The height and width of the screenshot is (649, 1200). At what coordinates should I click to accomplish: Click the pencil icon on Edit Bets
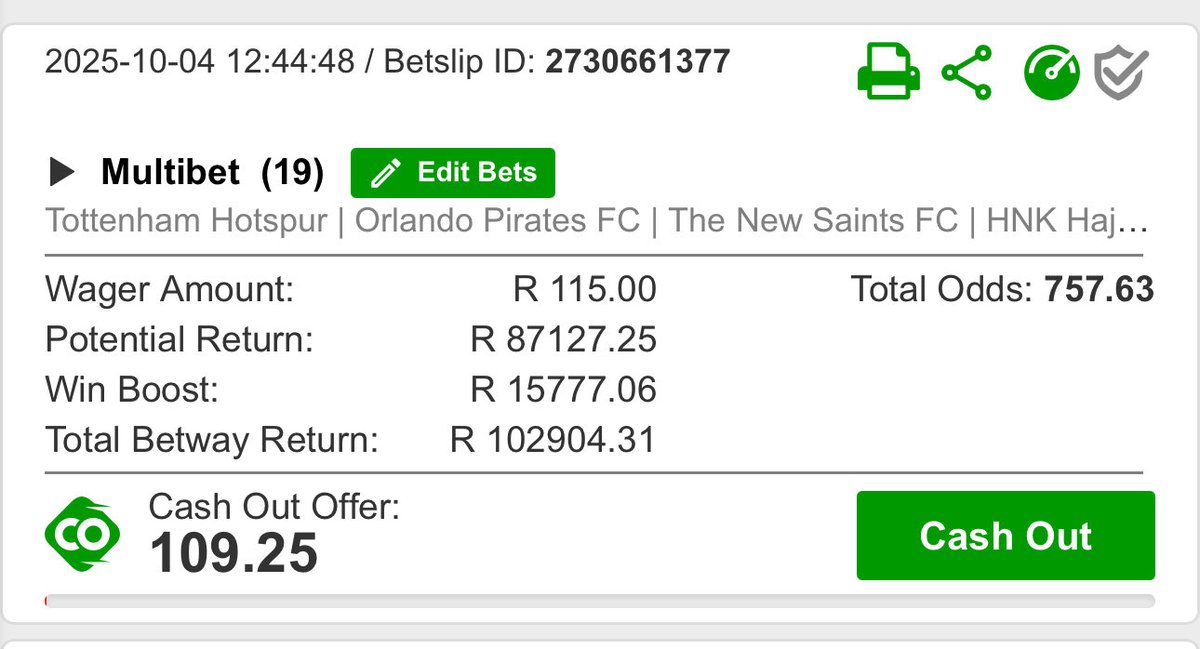(384, 173)
